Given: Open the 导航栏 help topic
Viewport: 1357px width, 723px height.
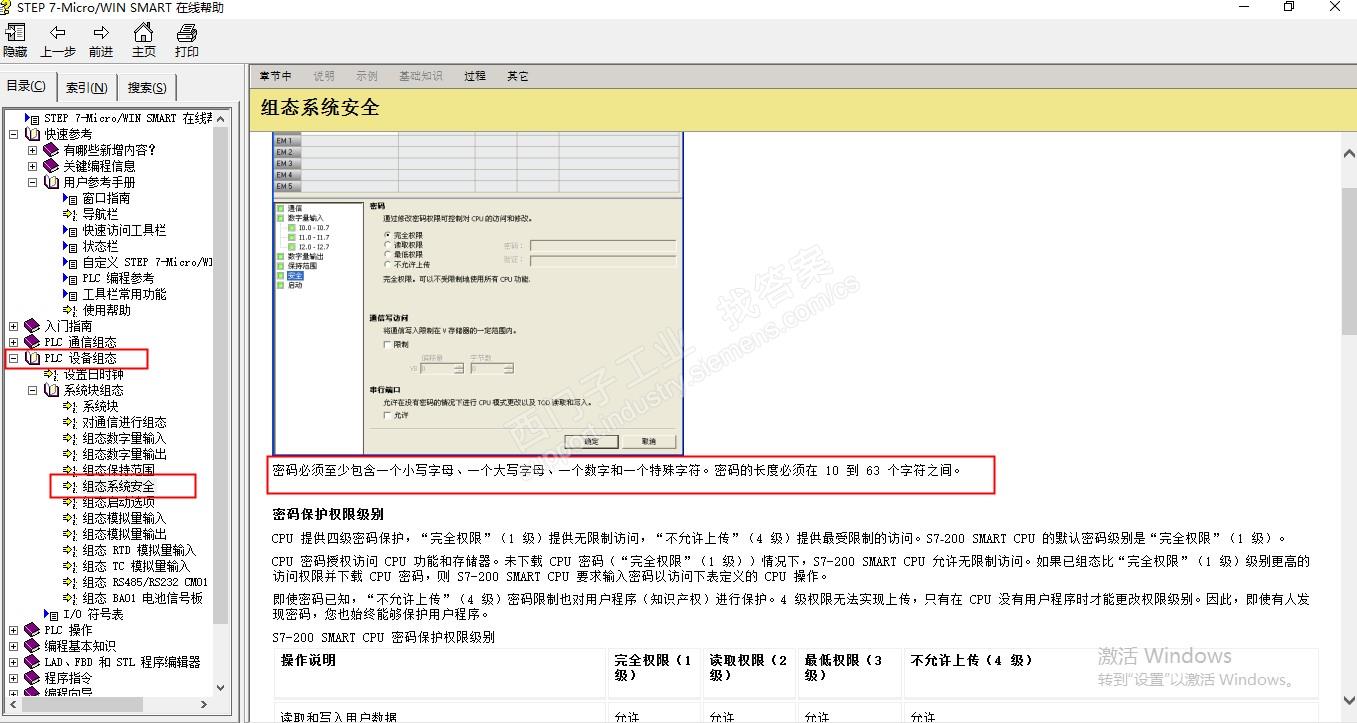Looking at the screenshot, I should pyautogui.click(x=100, y=214).
